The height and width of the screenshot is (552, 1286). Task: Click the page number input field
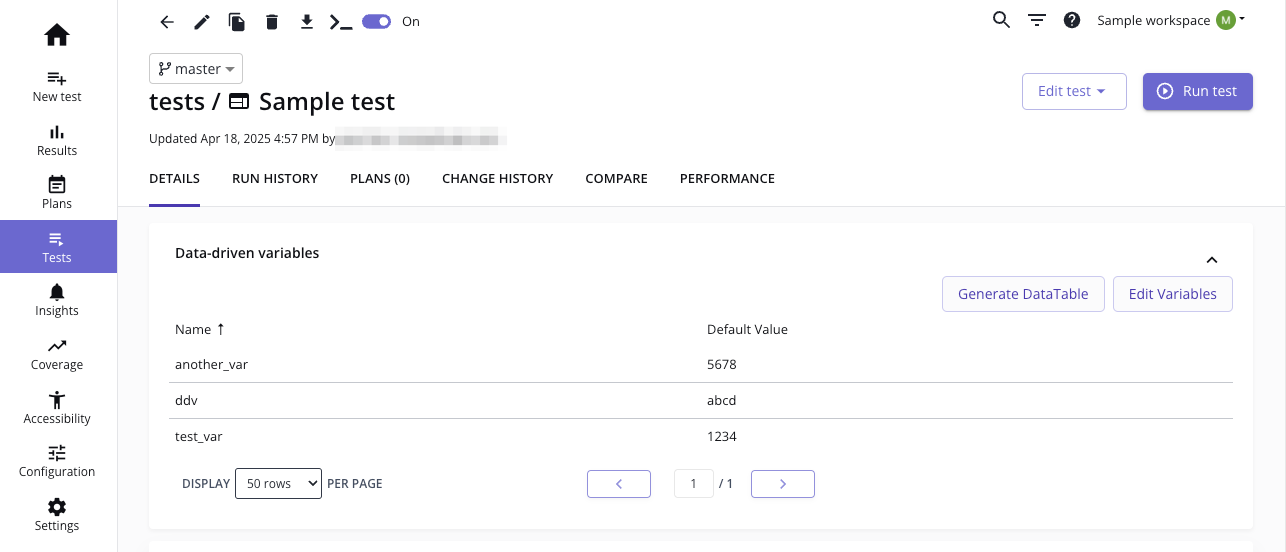(693, 484)
